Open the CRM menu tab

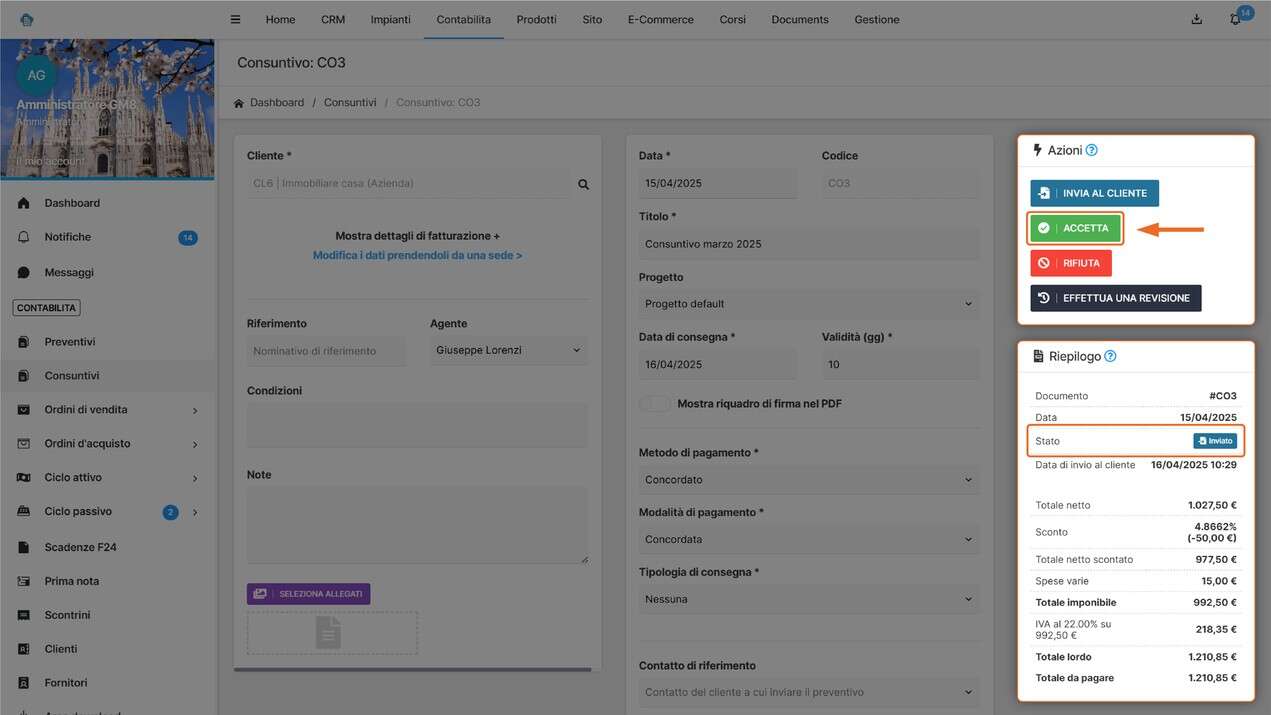(x=333, y=20)
